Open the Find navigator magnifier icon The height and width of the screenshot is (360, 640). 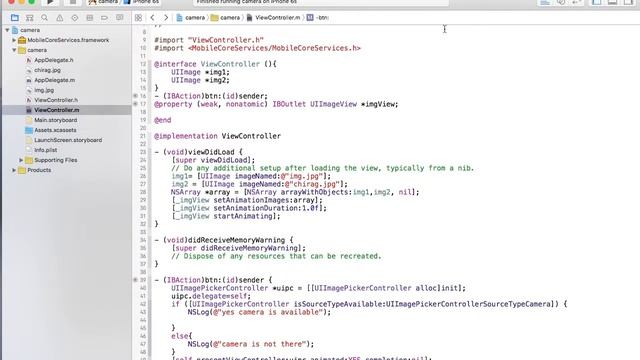pos(44,18)
